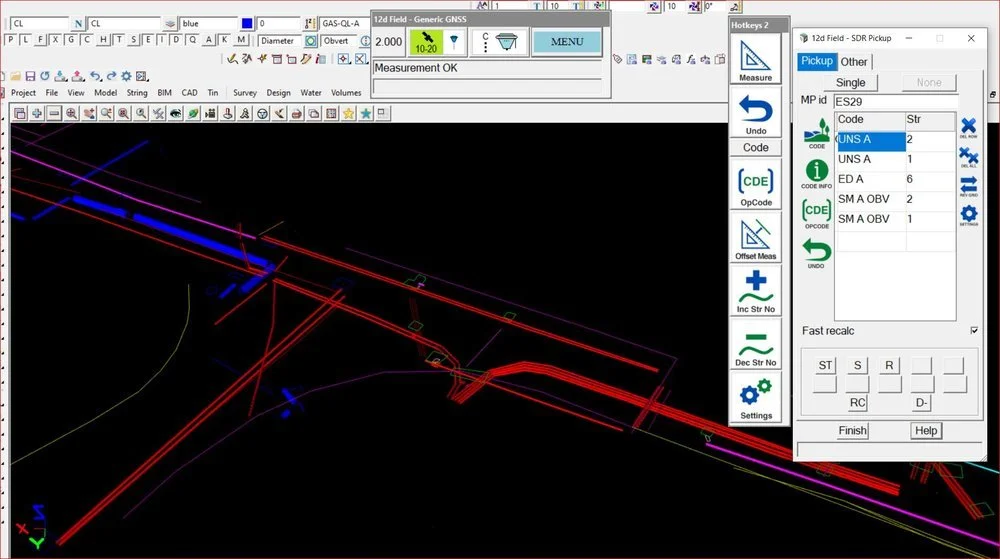Select the Offset Meas hotkey
1000x559 pixels.
[x=755, y=238]
